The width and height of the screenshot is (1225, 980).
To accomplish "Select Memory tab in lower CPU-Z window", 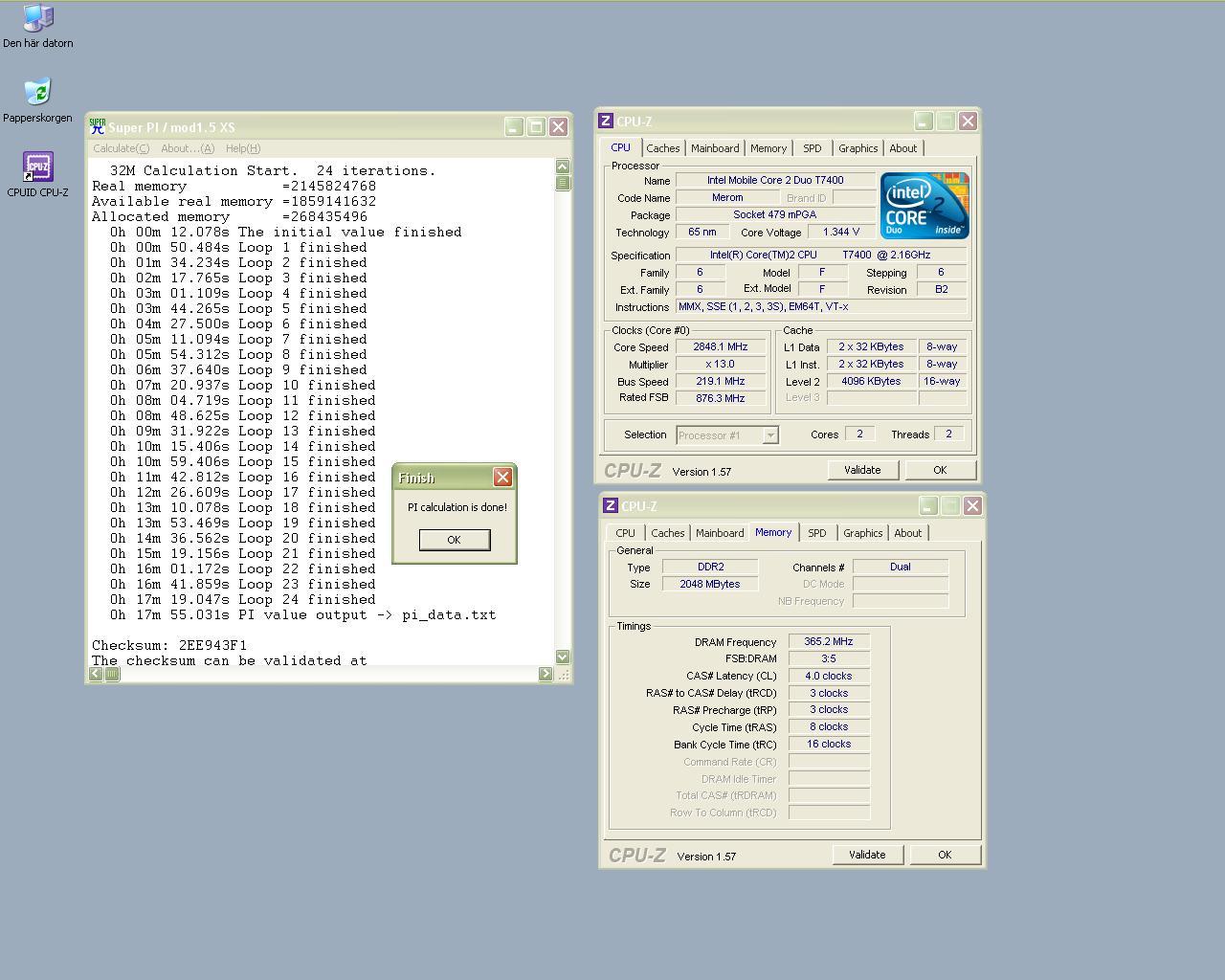I will (773, 532).
